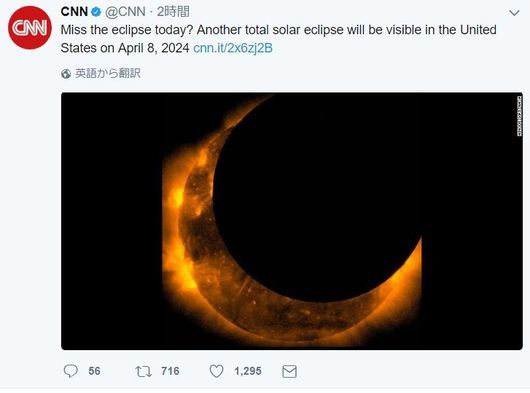
Task: Like the tweet with the heart icon
Action: point(216,371)
